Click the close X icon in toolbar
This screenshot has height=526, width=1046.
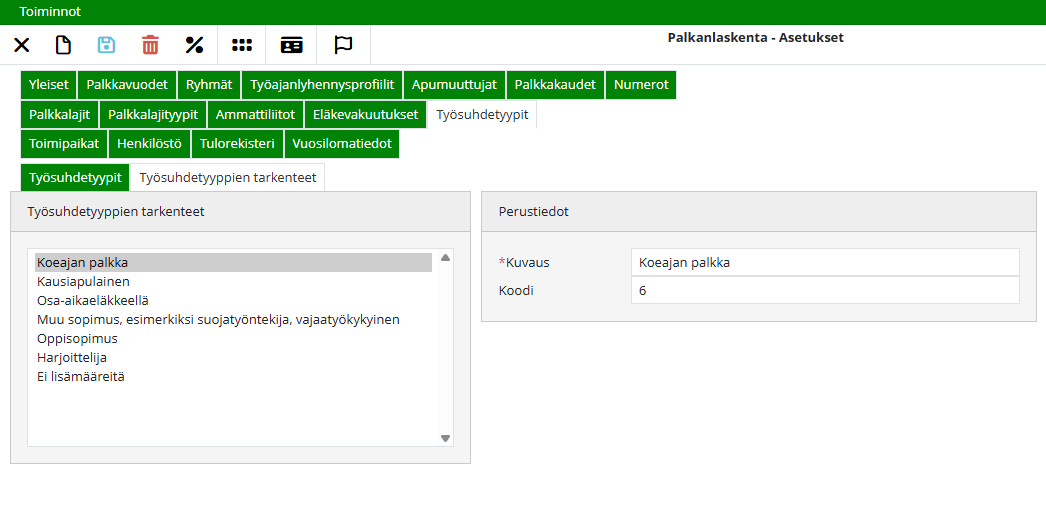(21, 45)
